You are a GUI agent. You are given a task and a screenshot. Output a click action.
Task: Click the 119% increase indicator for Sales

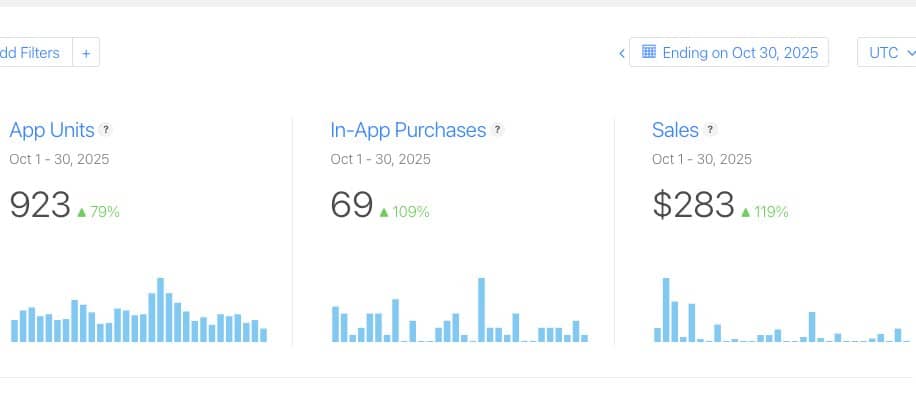pos(765,212)
